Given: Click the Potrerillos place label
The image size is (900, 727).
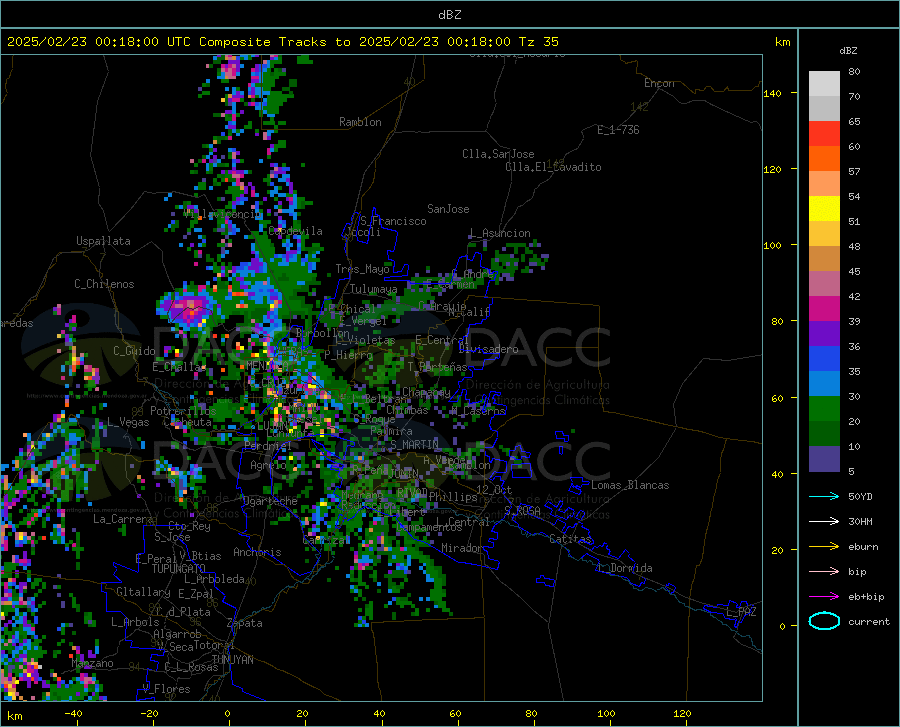Looking at the screenshot, I should (x=183, y=411).
